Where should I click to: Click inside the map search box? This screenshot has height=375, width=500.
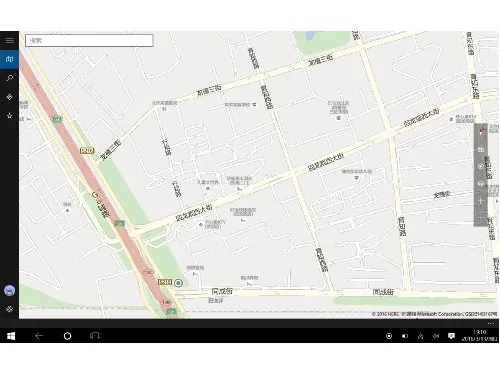point(89,40)
